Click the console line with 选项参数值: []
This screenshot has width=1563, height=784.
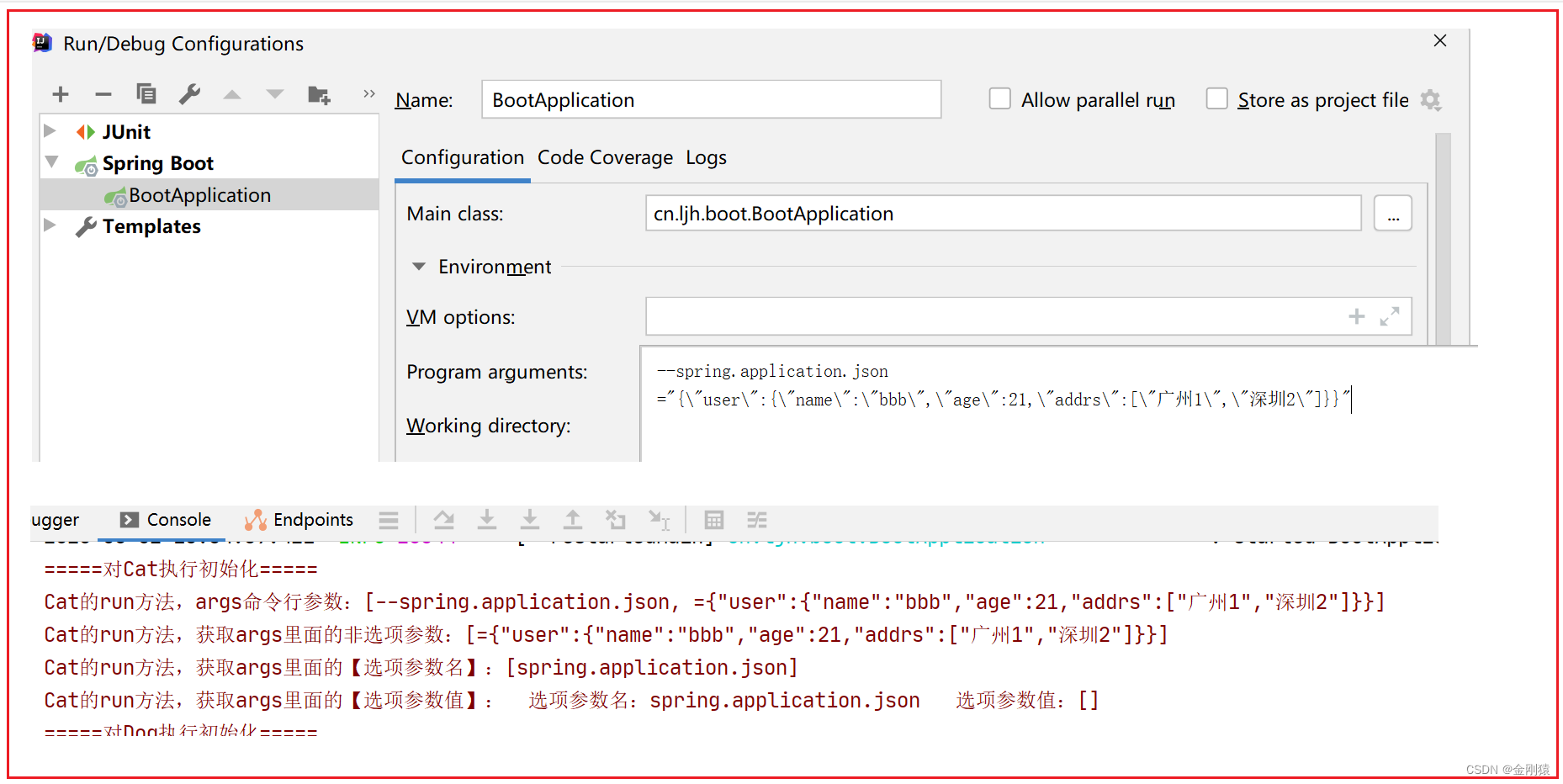point(571,701)
